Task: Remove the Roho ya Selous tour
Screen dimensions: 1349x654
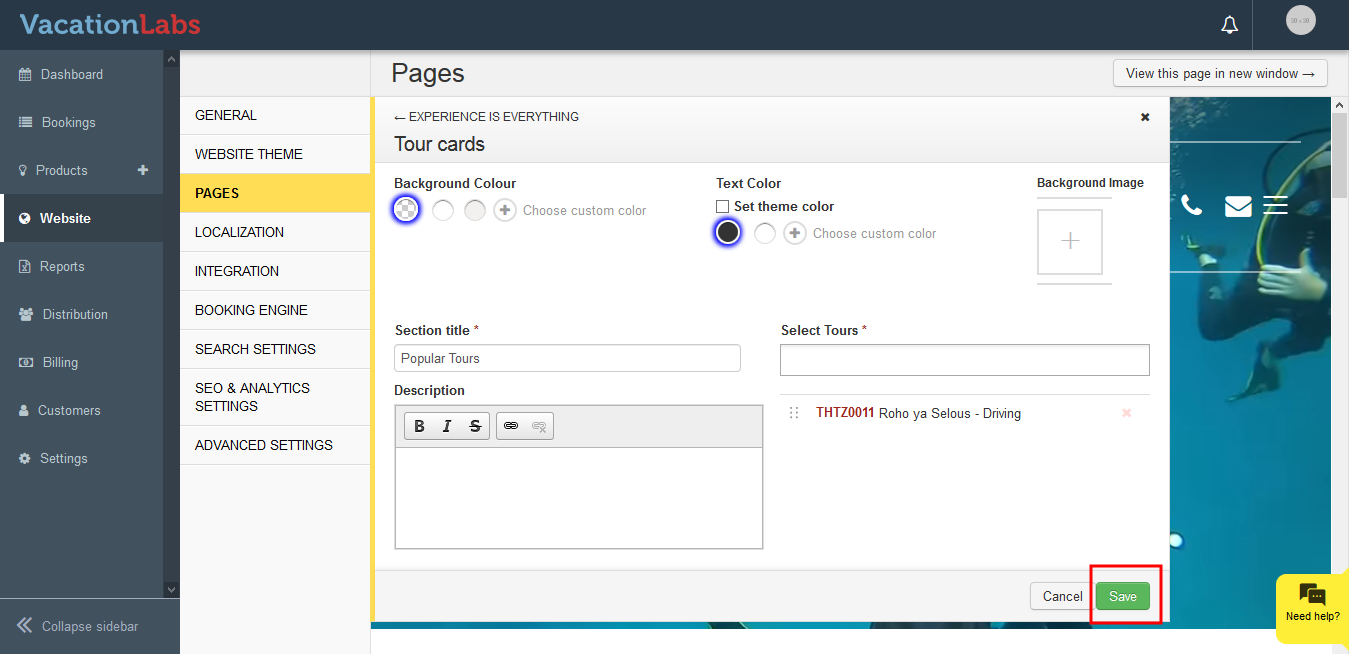Action: coord(1126,413)
